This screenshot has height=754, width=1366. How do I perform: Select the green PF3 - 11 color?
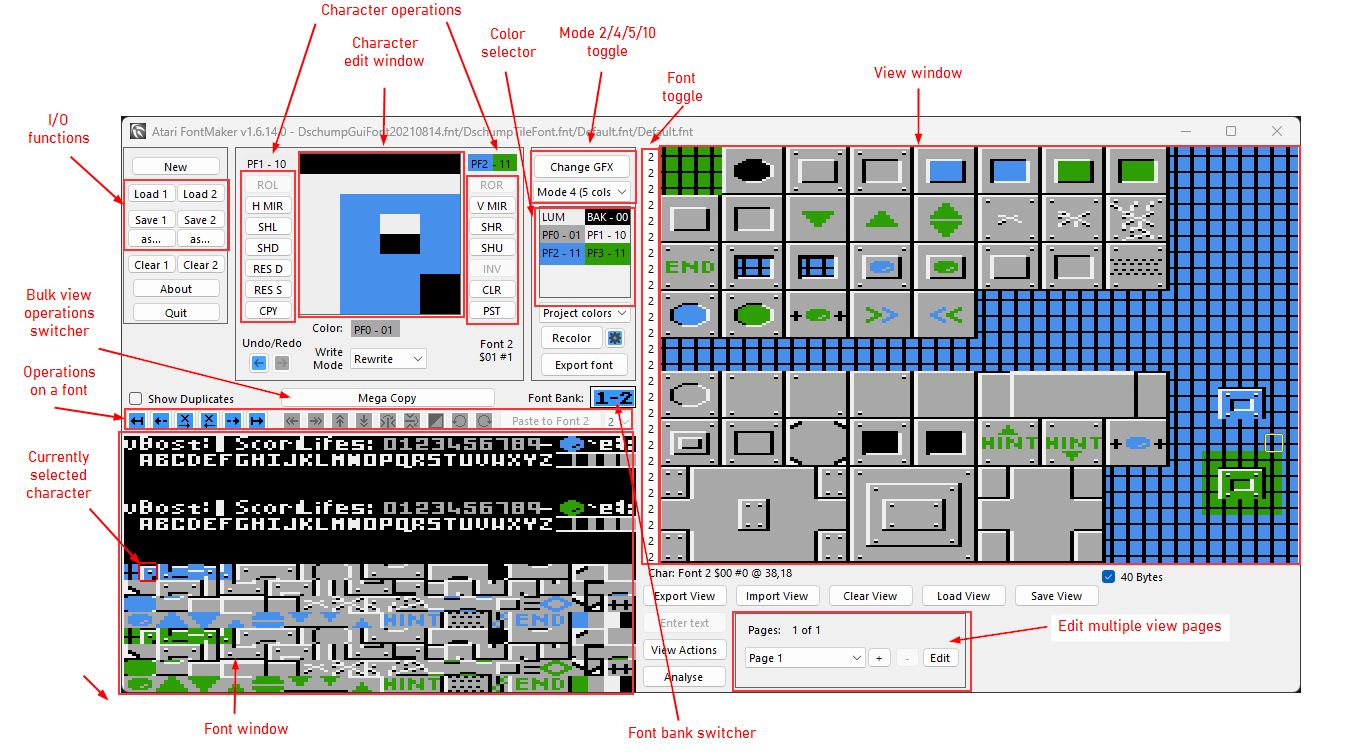608,254
